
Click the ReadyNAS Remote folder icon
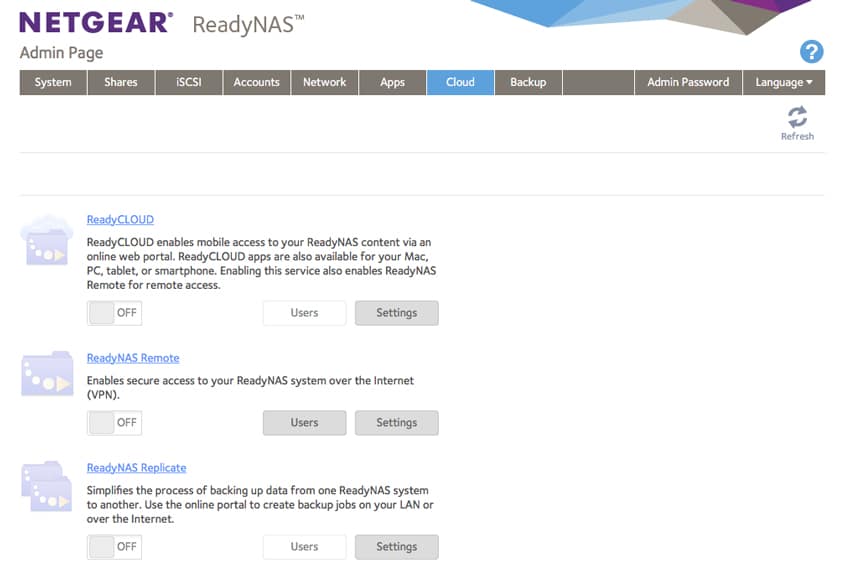pos(47,373)
